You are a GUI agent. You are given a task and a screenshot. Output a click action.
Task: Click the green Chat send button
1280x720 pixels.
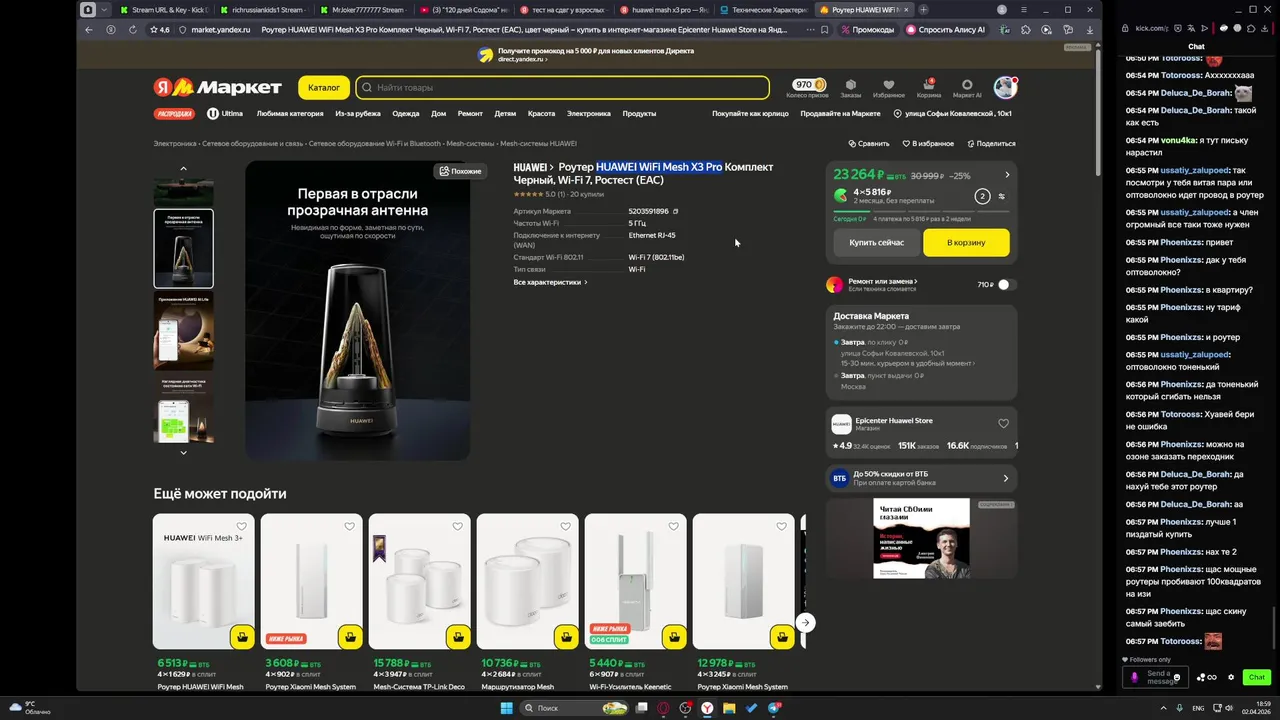[1257, 677]
